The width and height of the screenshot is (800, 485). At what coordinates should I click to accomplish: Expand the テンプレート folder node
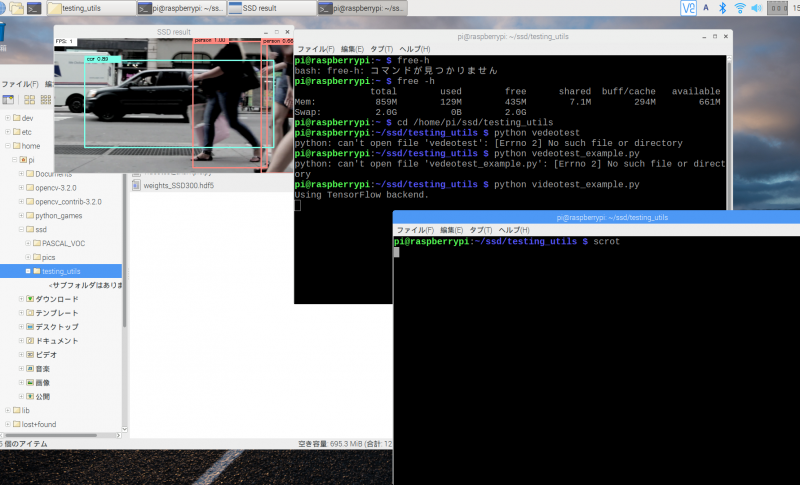(21, 313)
